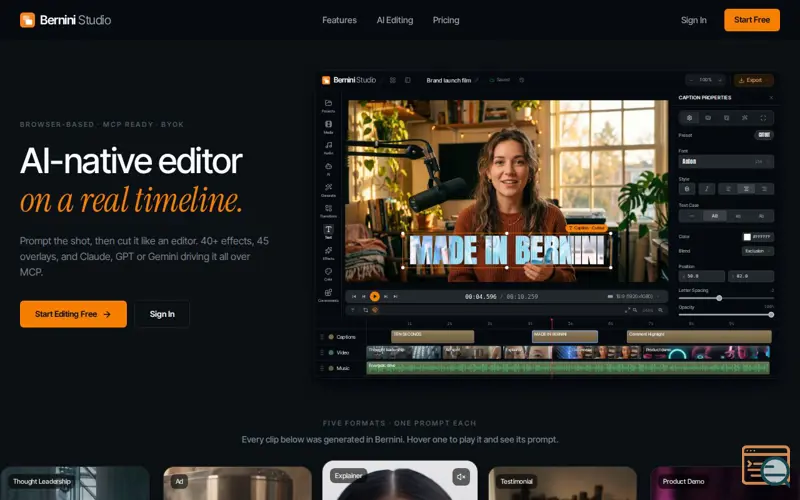Viewport: 800px width, 500px height.
Task: Open the Audio music-note icon in sidebar
Action: click(328, 147)
